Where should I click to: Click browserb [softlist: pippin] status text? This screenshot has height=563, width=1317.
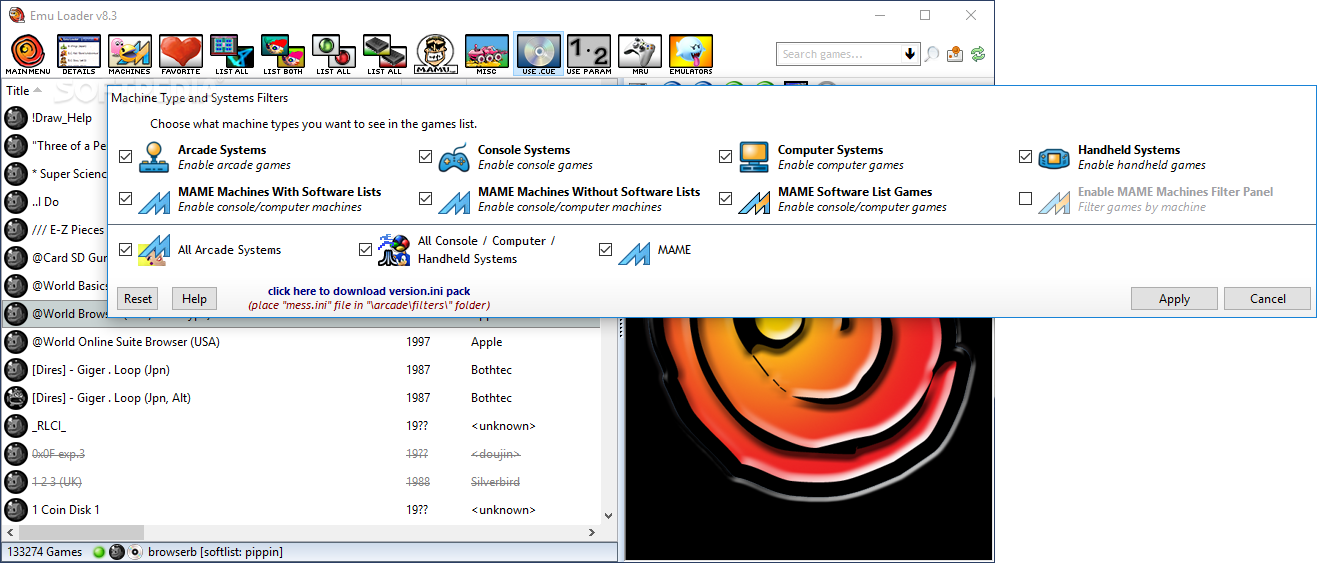[215, 552]
